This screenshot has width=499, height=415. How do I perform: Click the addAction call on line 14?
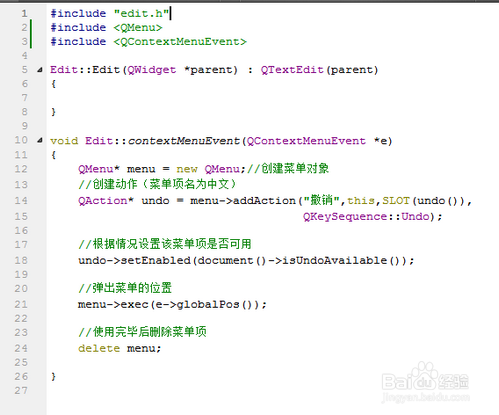[264, 201]
